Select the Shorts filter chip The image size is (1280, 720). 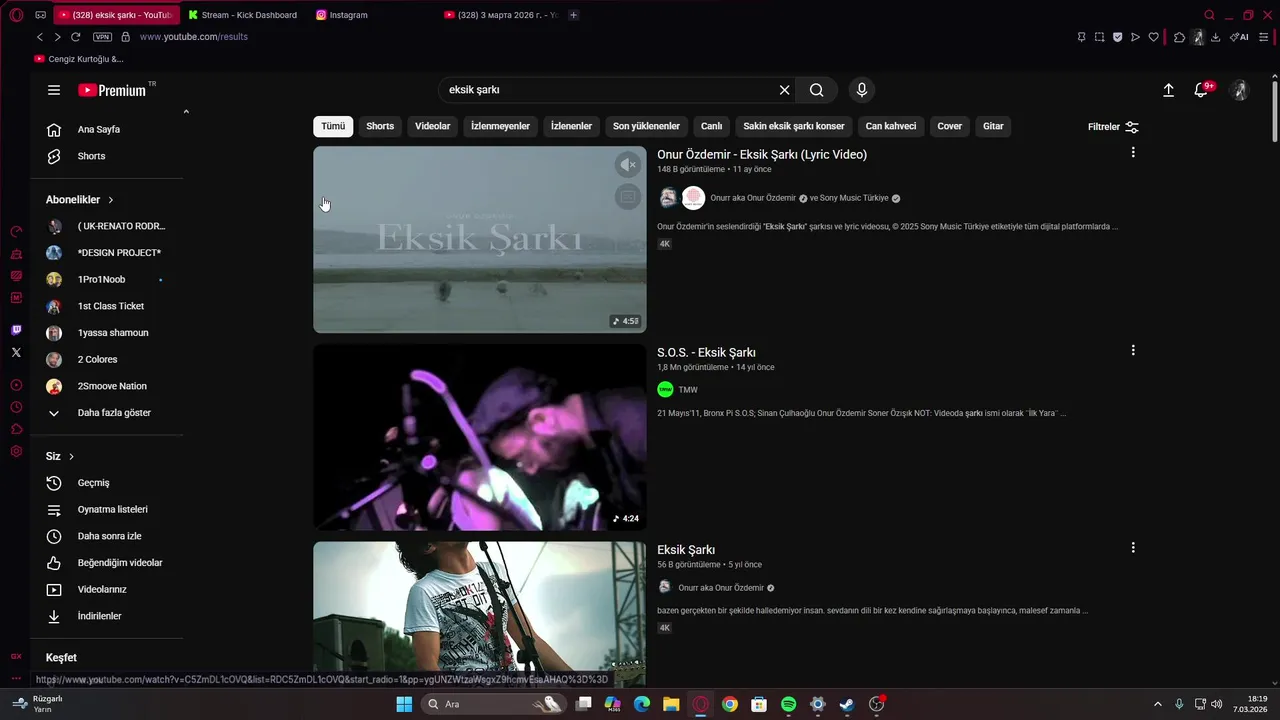tap(380, 126)
